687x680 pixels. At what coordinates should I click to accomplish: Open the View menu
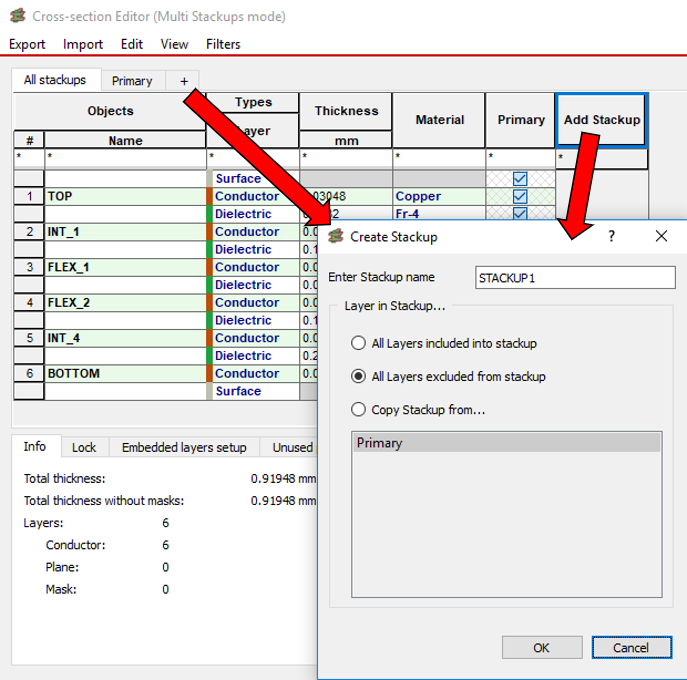[x=174, y=44]
